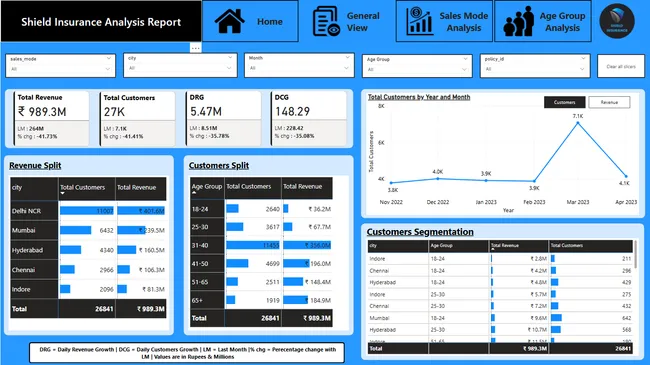This screenshot has height=365, width=650.
Task: Click the Age Group Analysis people icon
Action: [x=519, y=21]
